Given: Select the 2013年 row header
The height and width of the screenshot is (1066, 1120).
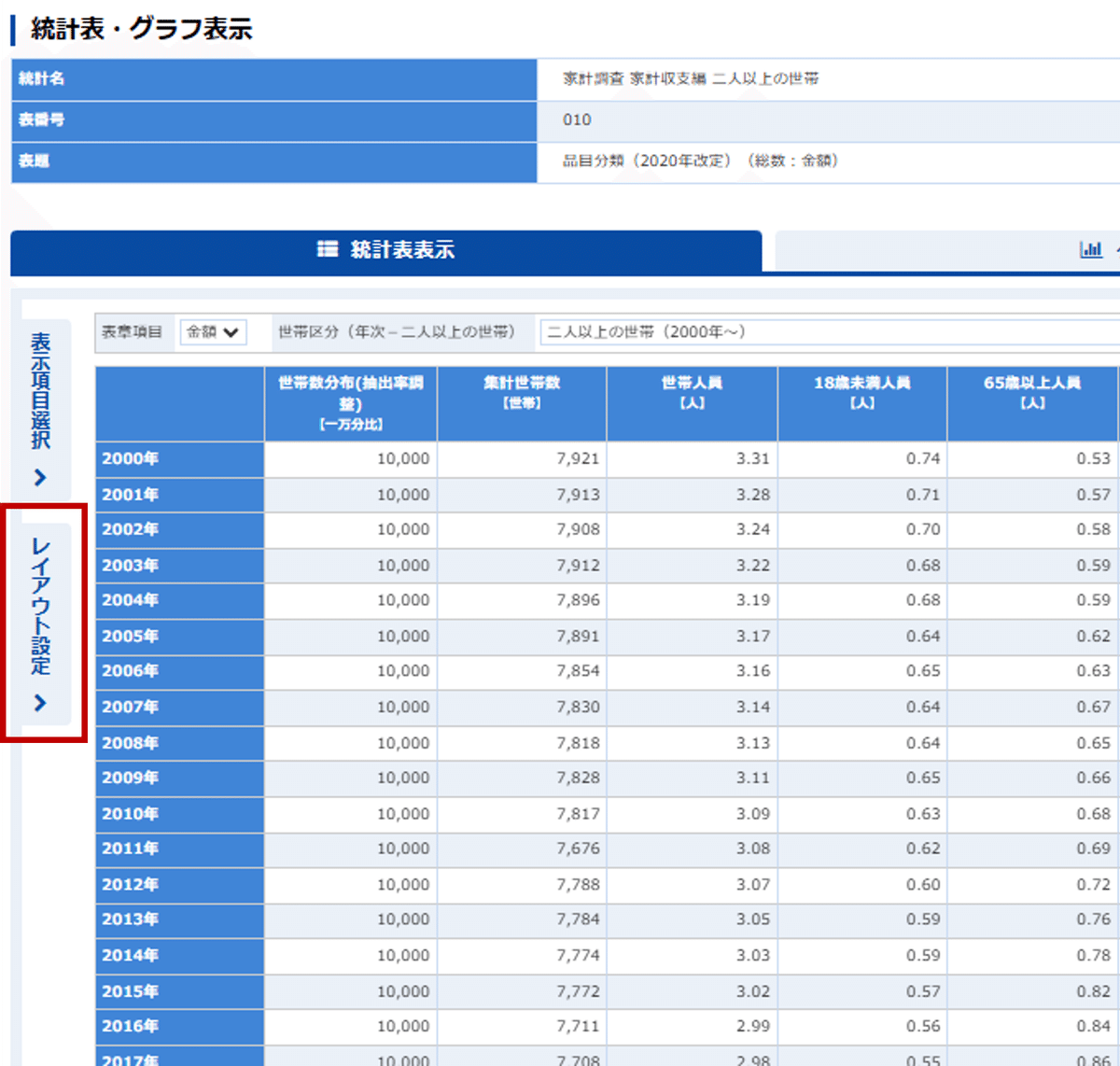Looking at the screenshot, I should pyautogui.click(x=180, y=920).
